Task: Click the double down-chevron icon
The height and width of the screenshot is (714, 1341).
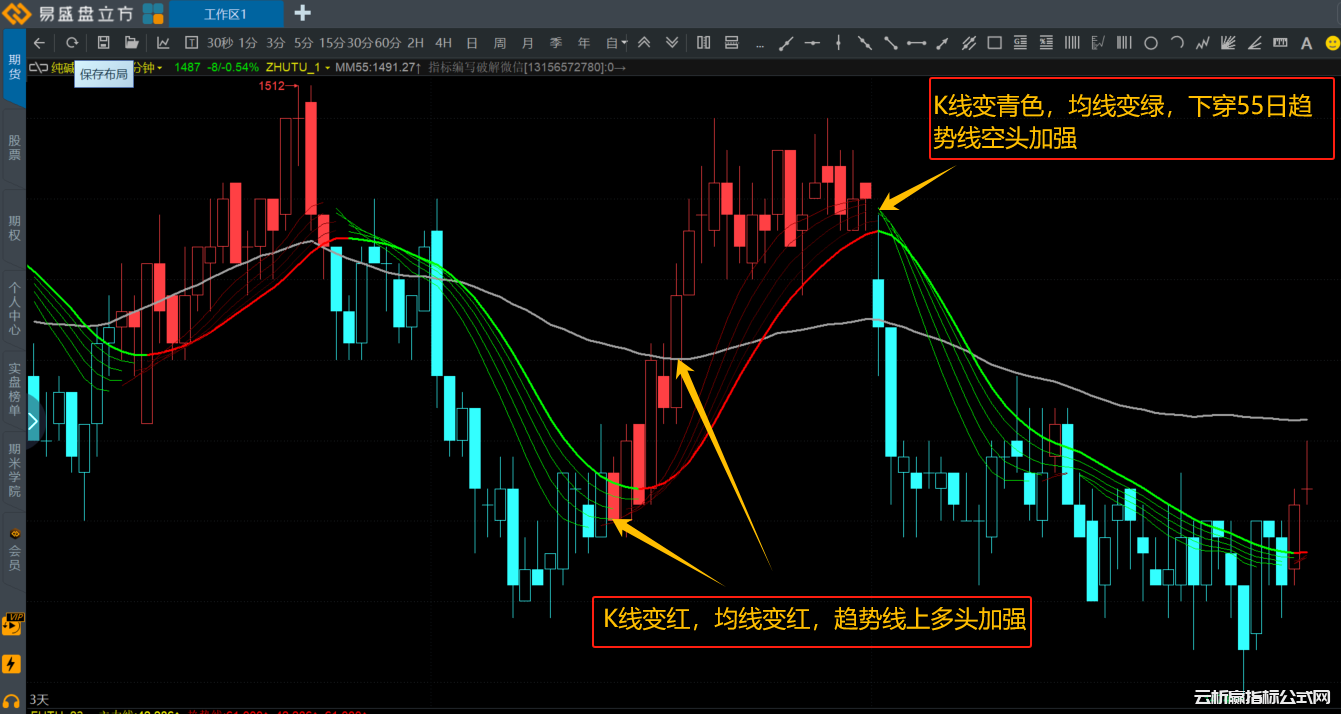Action: (672, 43)
